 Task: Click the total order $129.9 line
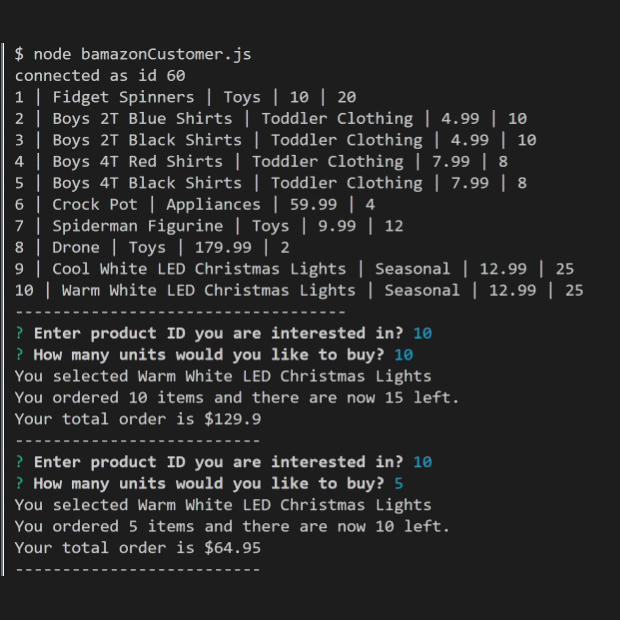(x=138, y=419)
